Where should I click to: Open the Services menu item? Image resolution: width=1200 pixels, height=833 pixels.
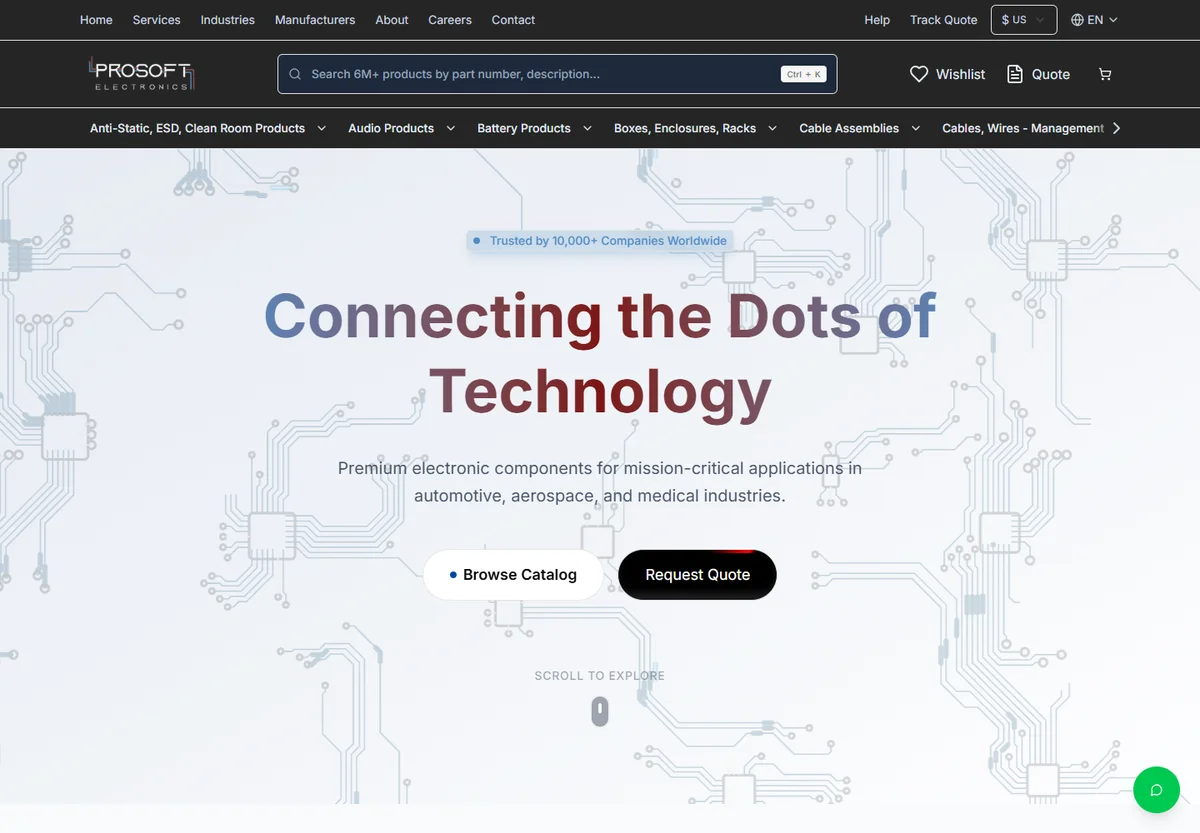(156, 20)
